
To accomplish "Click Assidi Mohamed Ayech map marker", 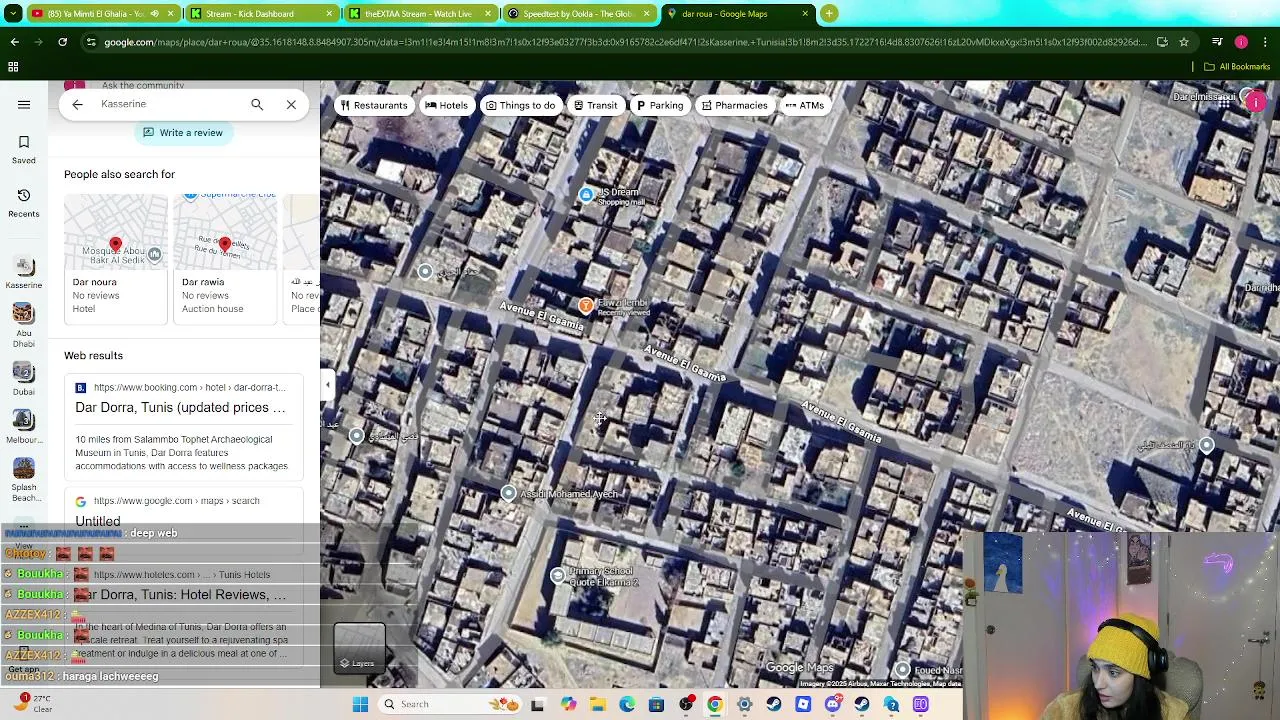I will pos(509,493).
